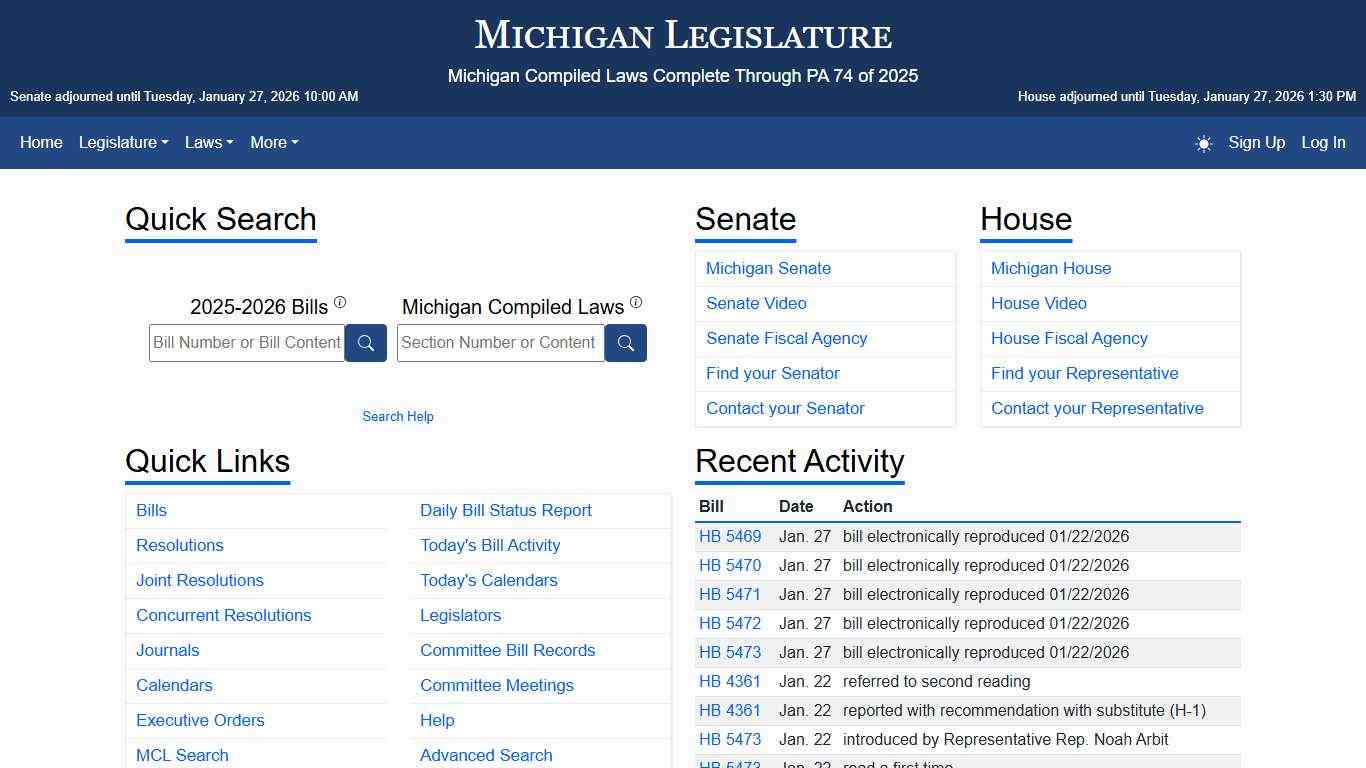Image resolution: width=1366 pixels, height=768 pixels.
Task: Open the Michigan Senate link
Action: click(x=768, y=268)
